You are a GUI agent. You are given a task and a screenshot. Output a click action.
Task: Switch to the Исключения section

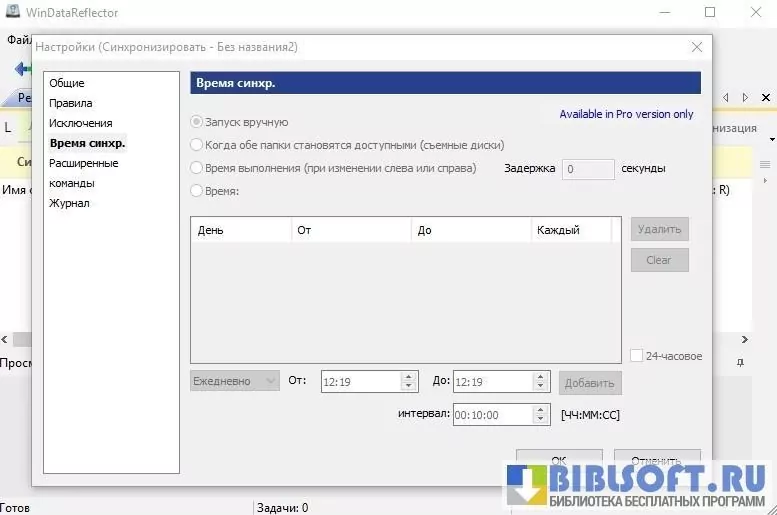pyautogui.click(x=81, y=123)
